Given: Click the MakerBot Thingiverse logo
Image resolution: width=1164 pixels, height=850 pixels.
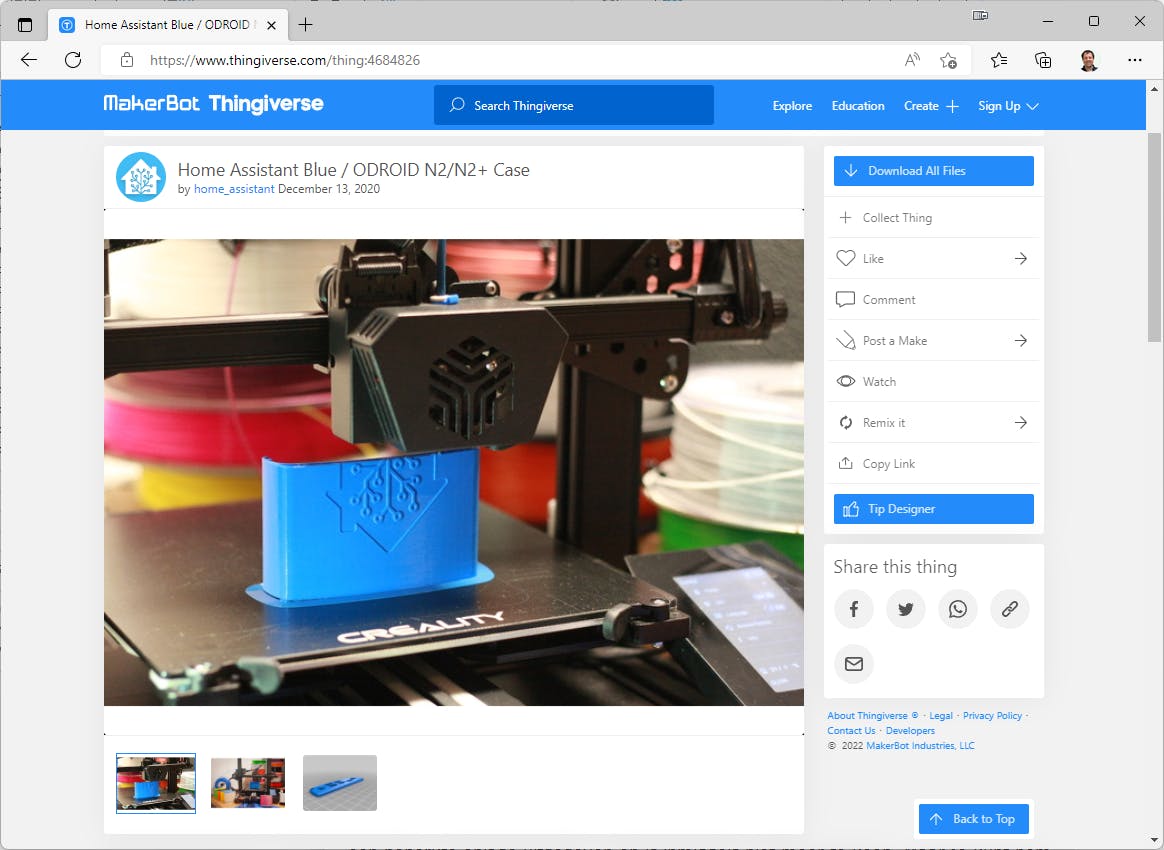Looking at the screenshot, I should pyautogui.click(x=213, y=104).
